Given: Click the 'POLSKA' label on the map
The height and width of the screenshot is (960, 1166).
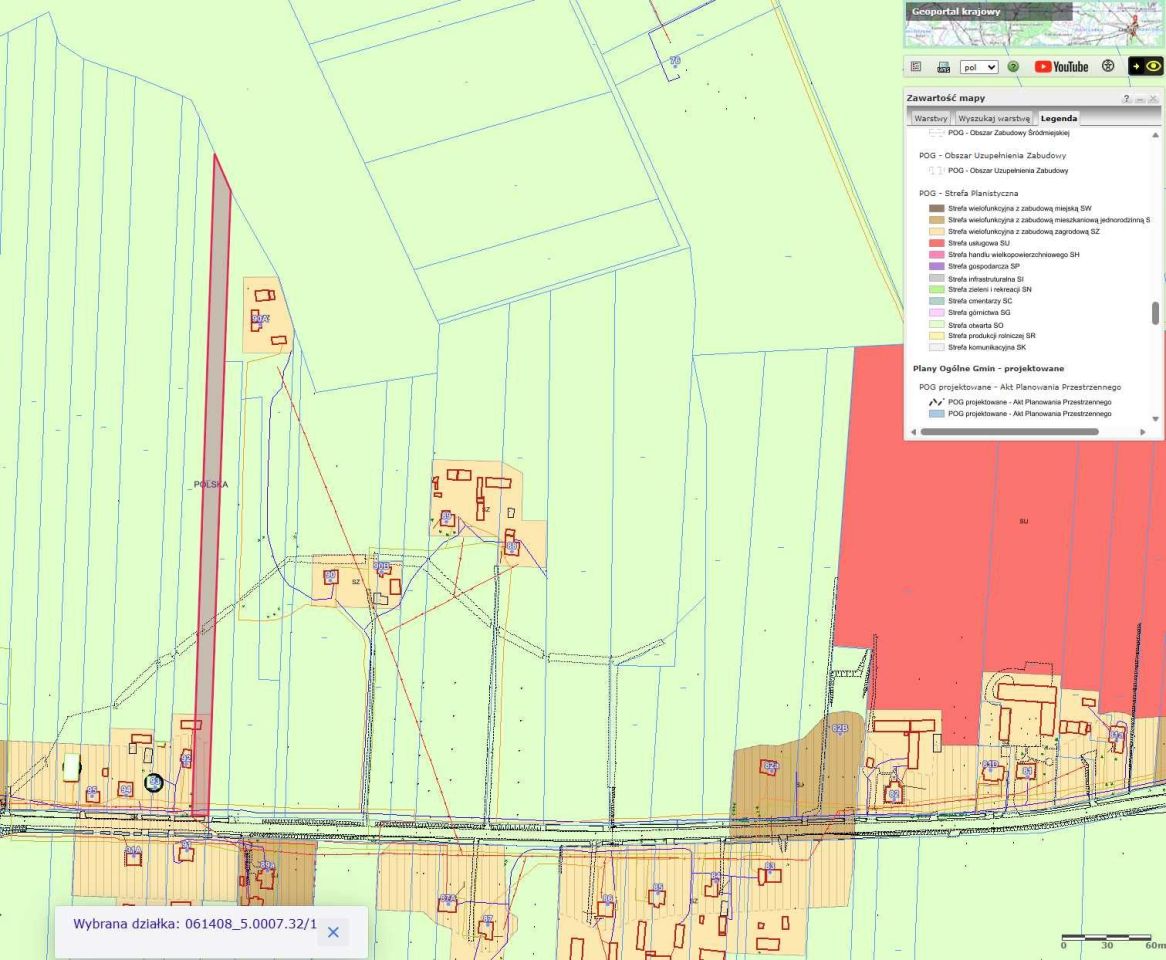Looking at the screenshot, I should (x=210, y=484).
